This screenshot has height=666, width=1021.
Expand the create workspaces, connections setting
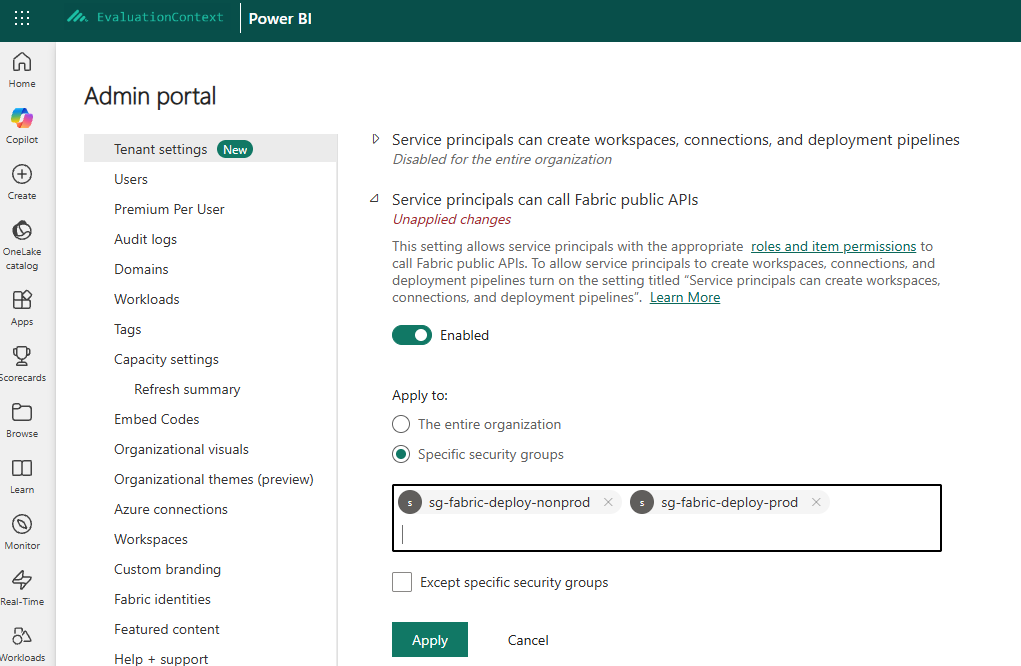click(376, 139)
